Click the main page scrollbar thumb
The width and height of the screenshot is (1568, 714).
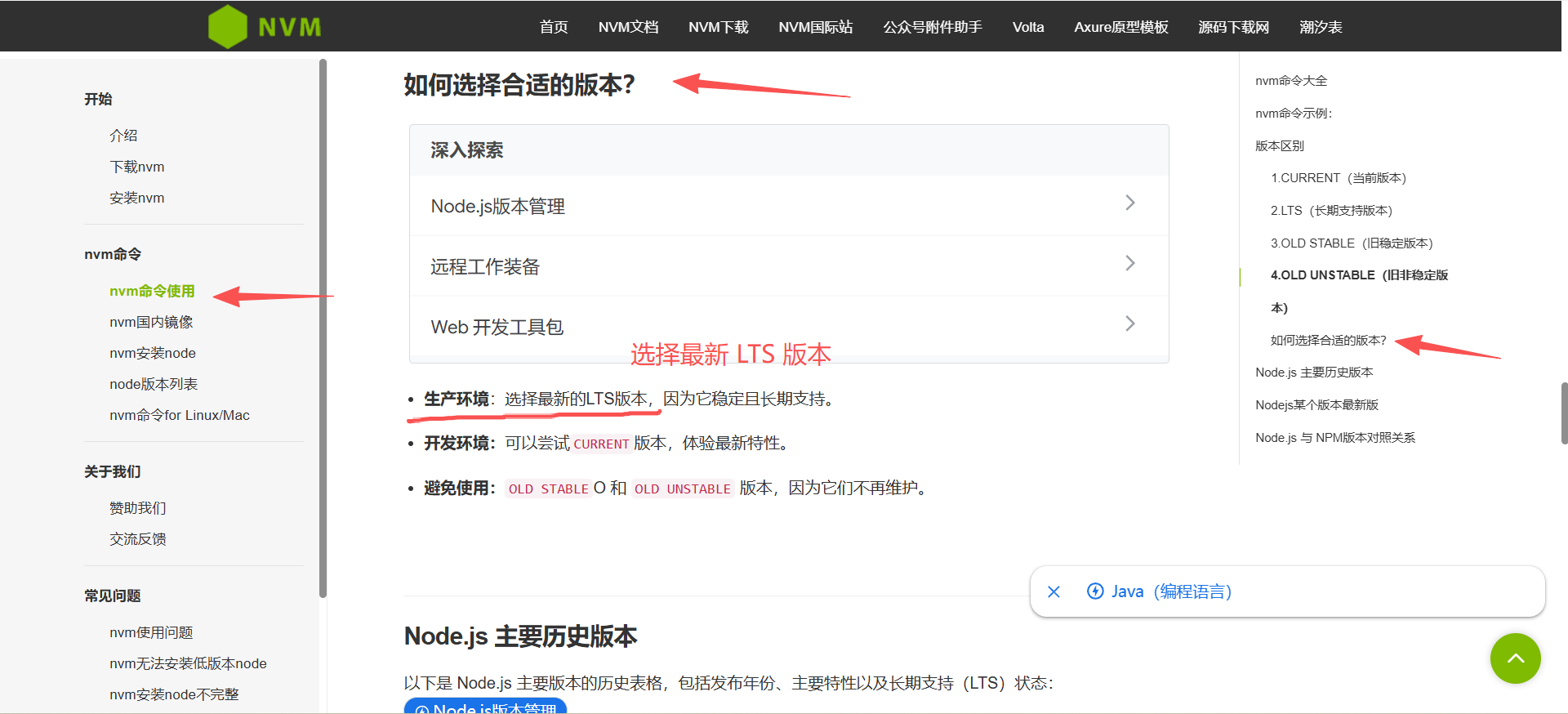tap(1564, 413)
